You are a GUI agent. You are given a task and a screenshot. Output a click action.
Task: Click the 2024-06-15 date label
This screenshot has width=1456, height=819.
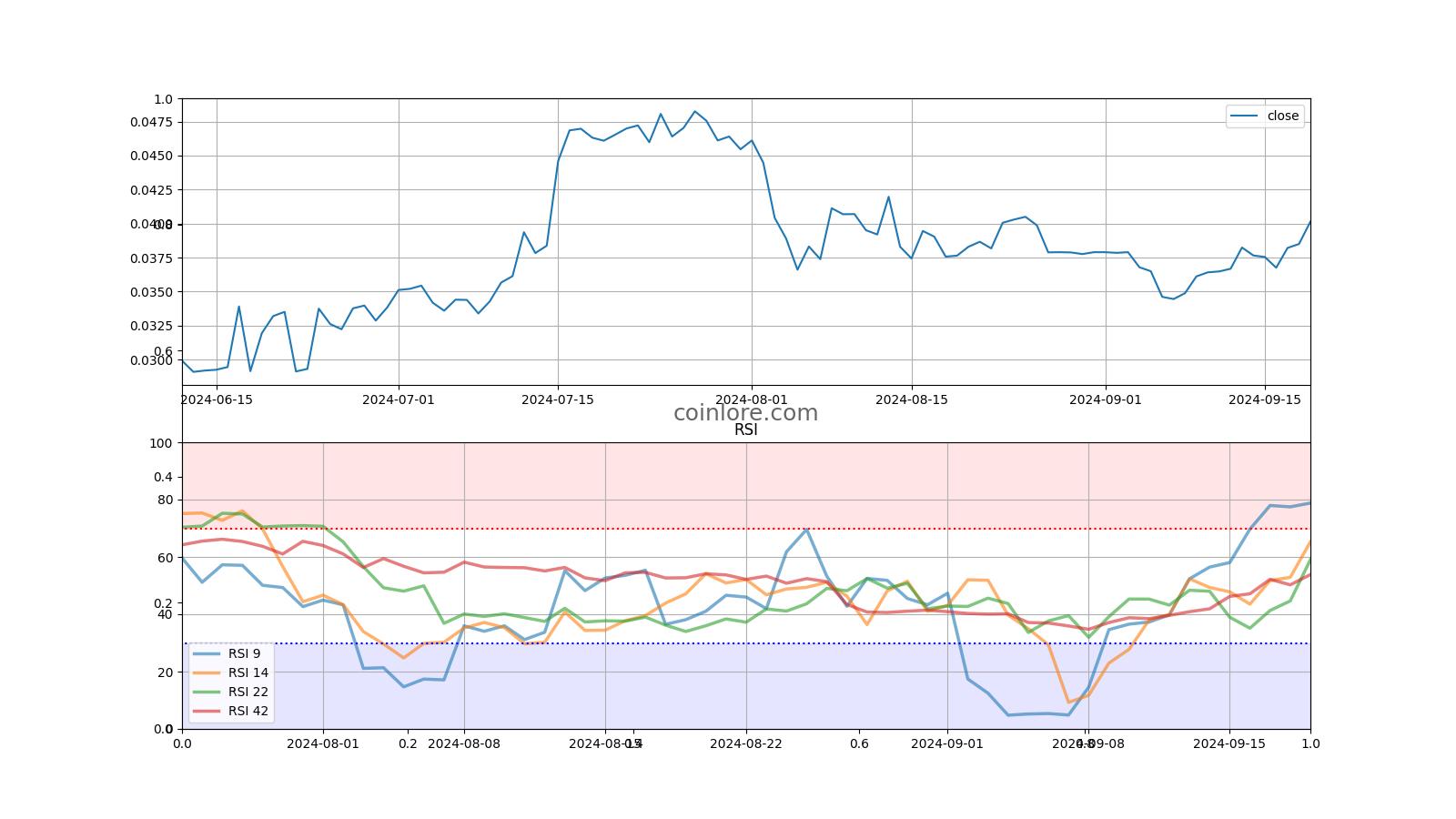(217, 399)
